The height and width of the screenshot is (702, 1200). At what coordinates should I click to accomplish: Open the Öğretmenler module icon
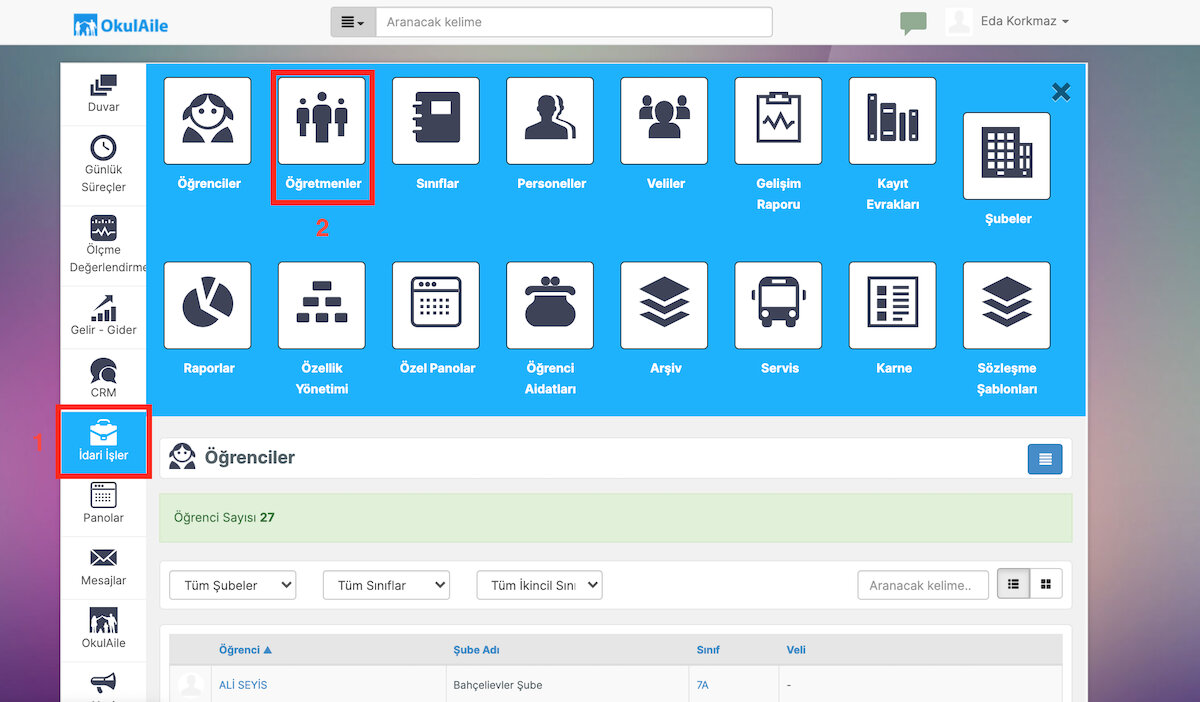pos(322,121)
